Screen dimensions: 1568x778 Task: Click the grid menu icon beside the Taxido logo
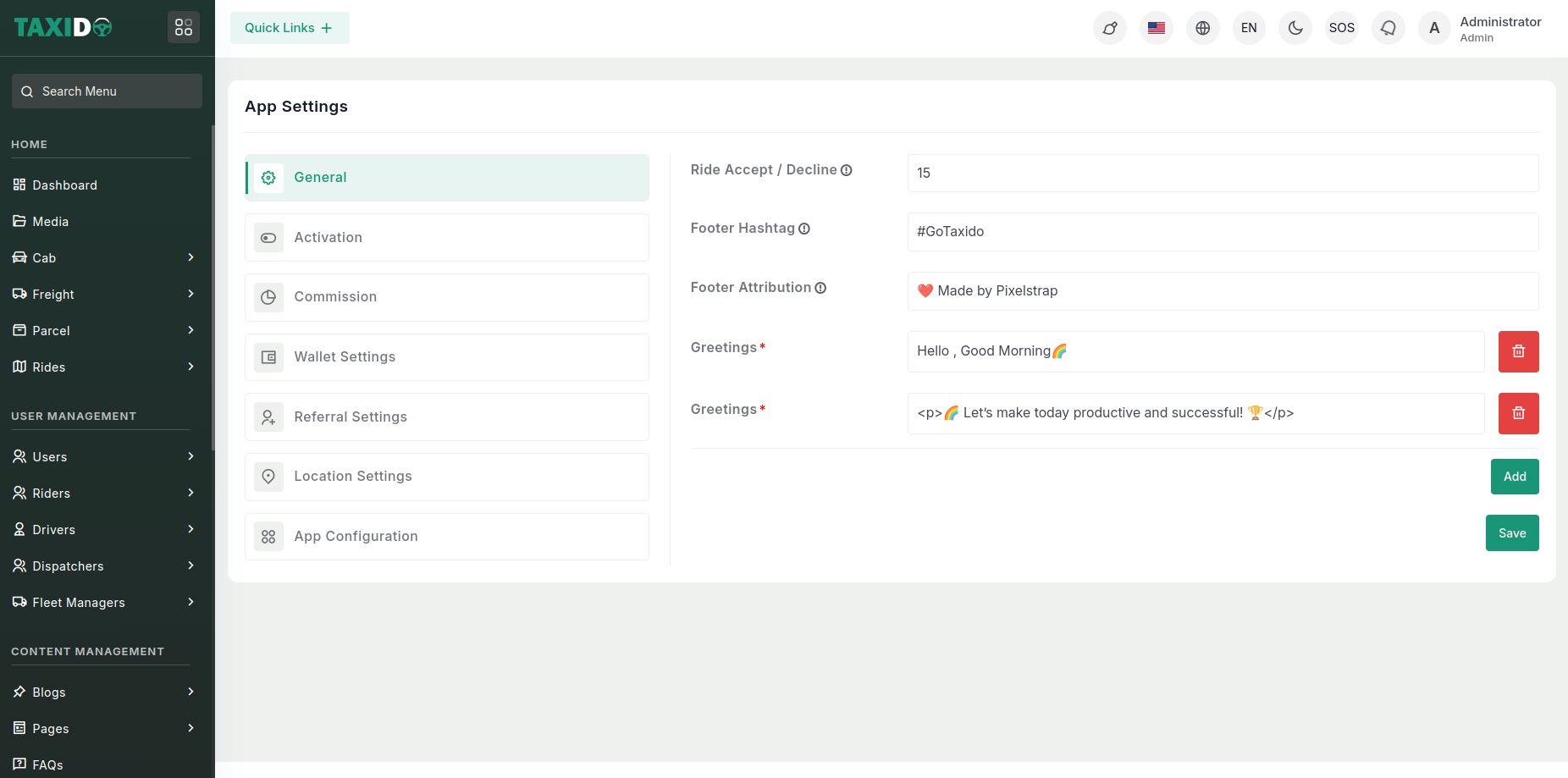(x=184, y=28)
